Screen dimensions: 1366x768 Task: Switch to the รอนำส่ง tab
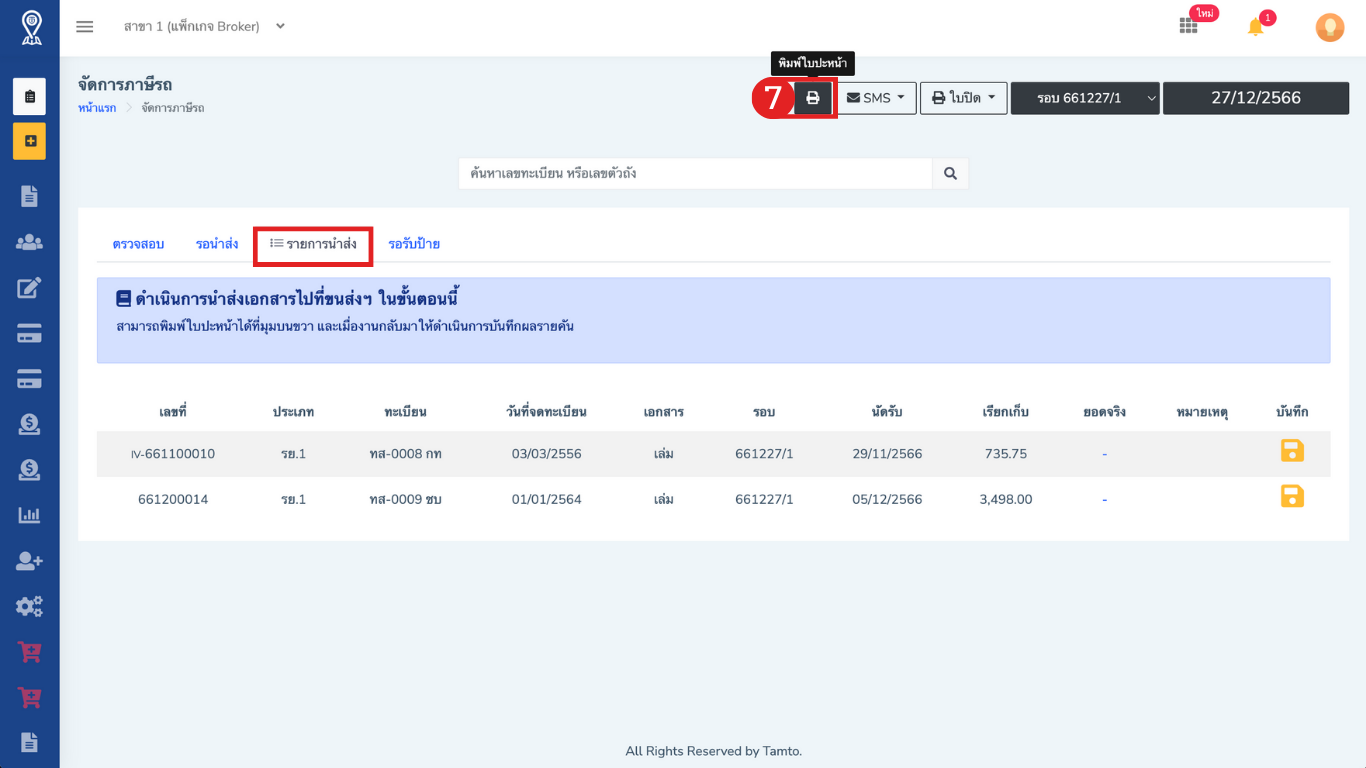pyautogui.click(x=217, y=244)
